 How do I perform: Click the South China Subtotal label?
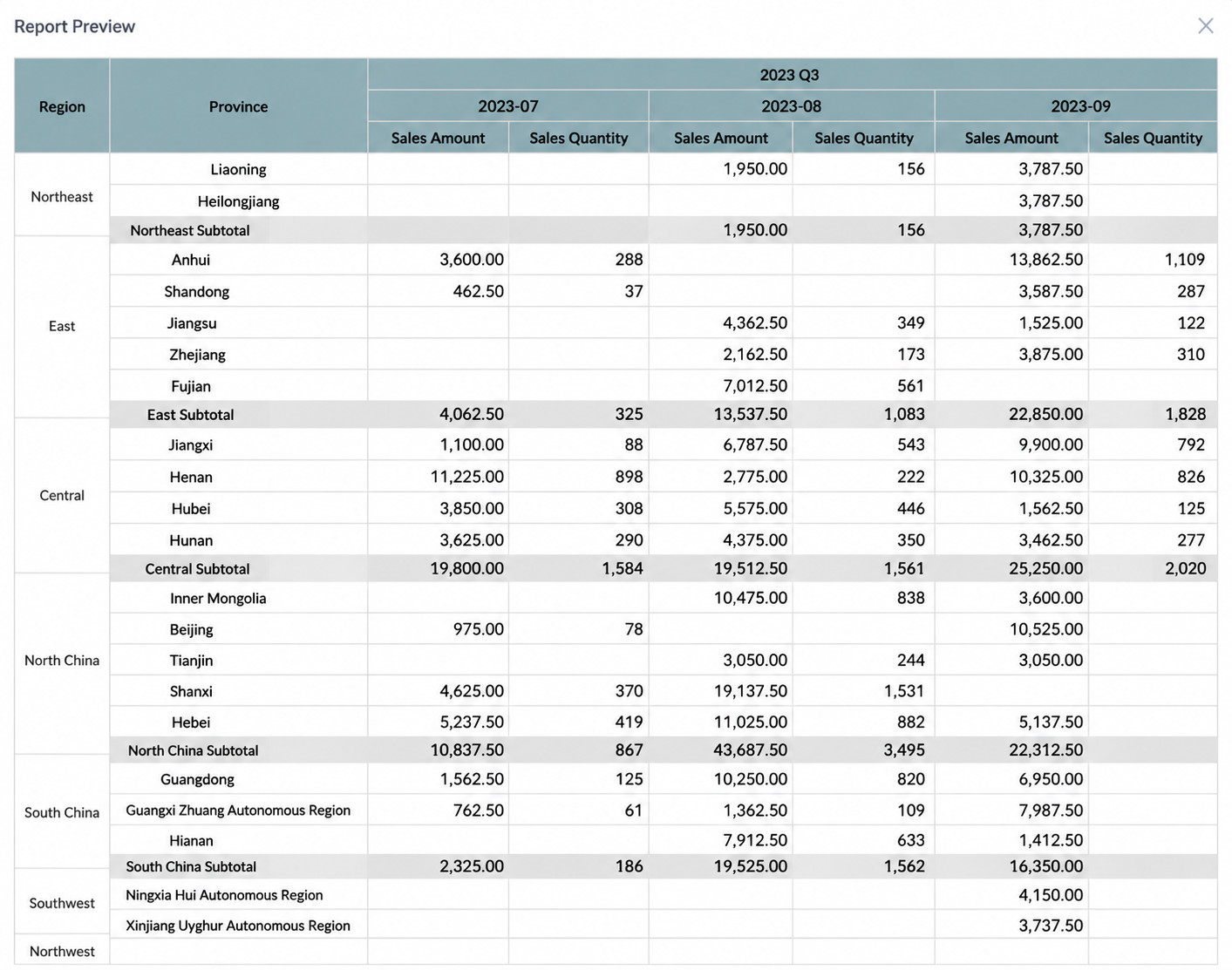(x=191, y=867)
